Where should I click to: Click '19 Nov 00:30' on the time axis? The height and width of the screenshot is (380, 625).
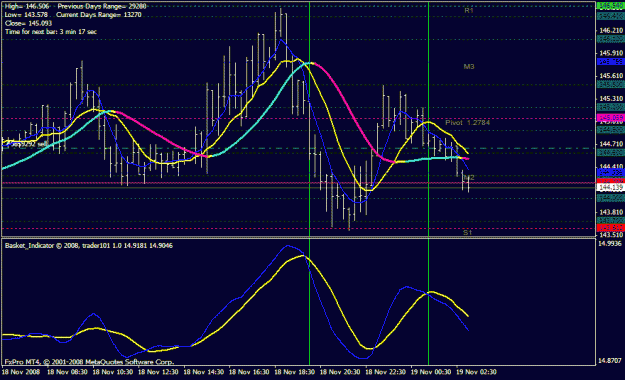pyautogui.click(x=431, y=372)
